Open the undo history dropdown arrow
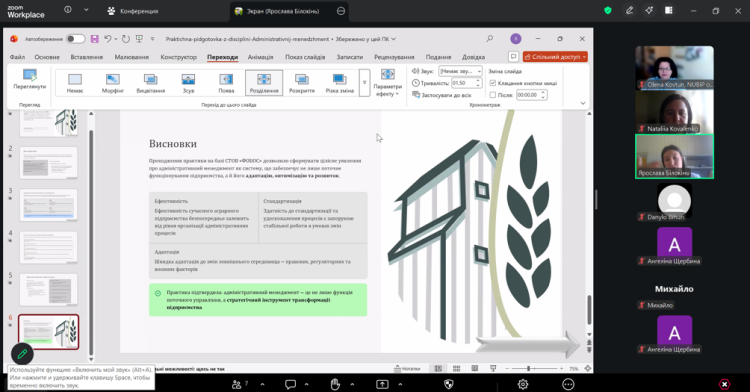The image size is (750, 392). (x=115, y=39)
